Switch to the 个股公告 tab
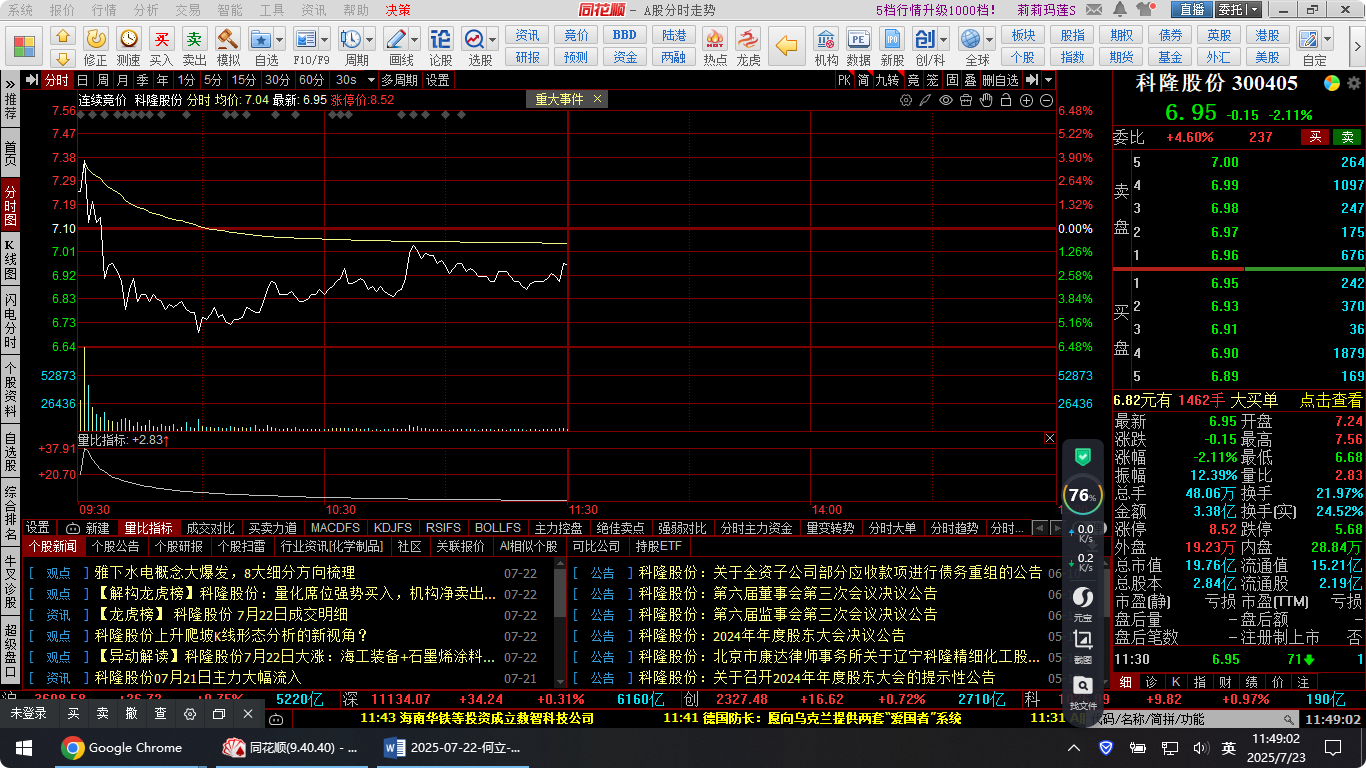 (115, 547)
